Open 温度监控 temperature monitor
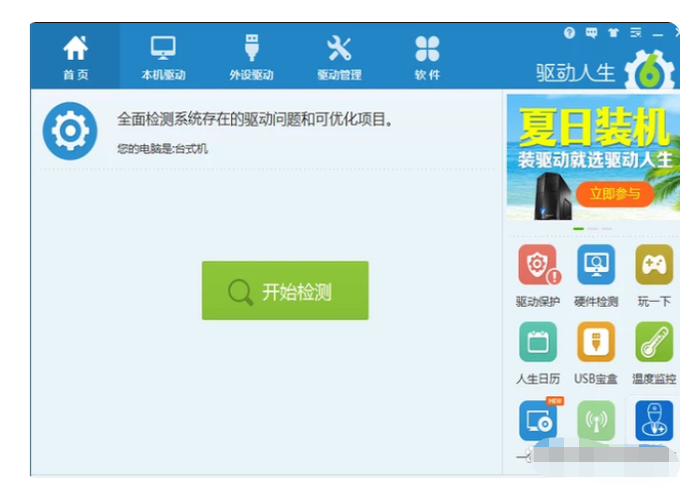The height and width of the screenshot is (496, 699). coord(654,343)
